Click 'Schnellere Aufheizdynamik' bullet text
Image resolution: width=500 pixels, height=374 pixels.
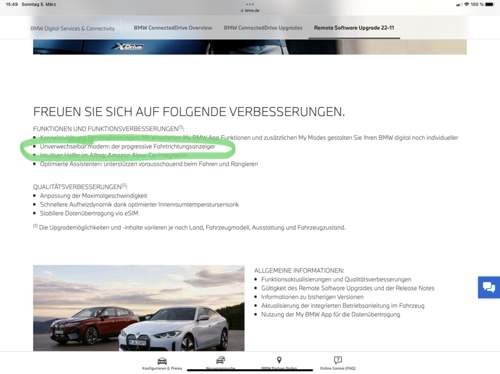pyautogui.click(x=139, y=204)
